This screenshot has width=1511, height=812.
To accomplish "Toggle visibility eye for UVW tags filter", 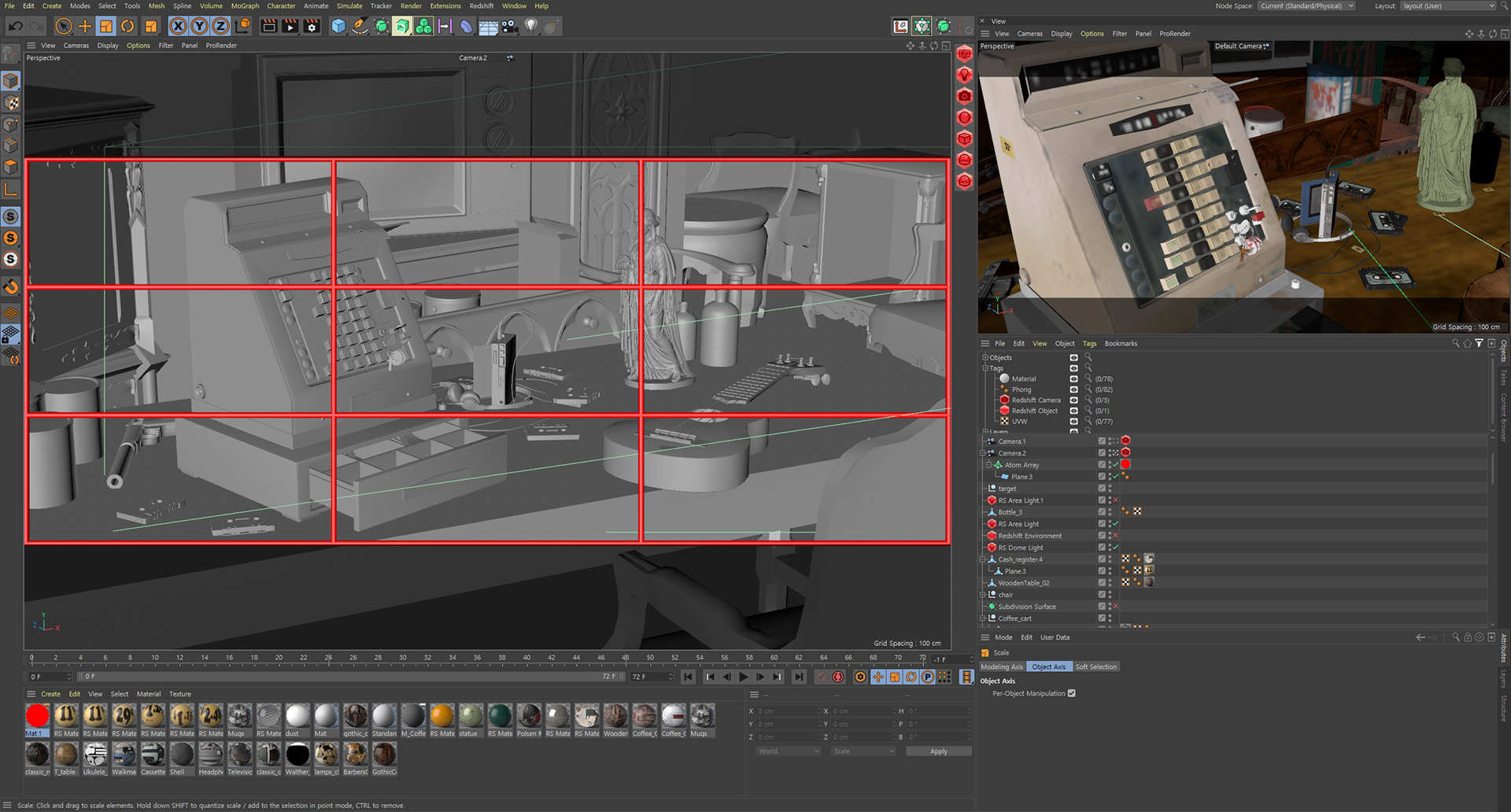I will (x=1073, y=421).
